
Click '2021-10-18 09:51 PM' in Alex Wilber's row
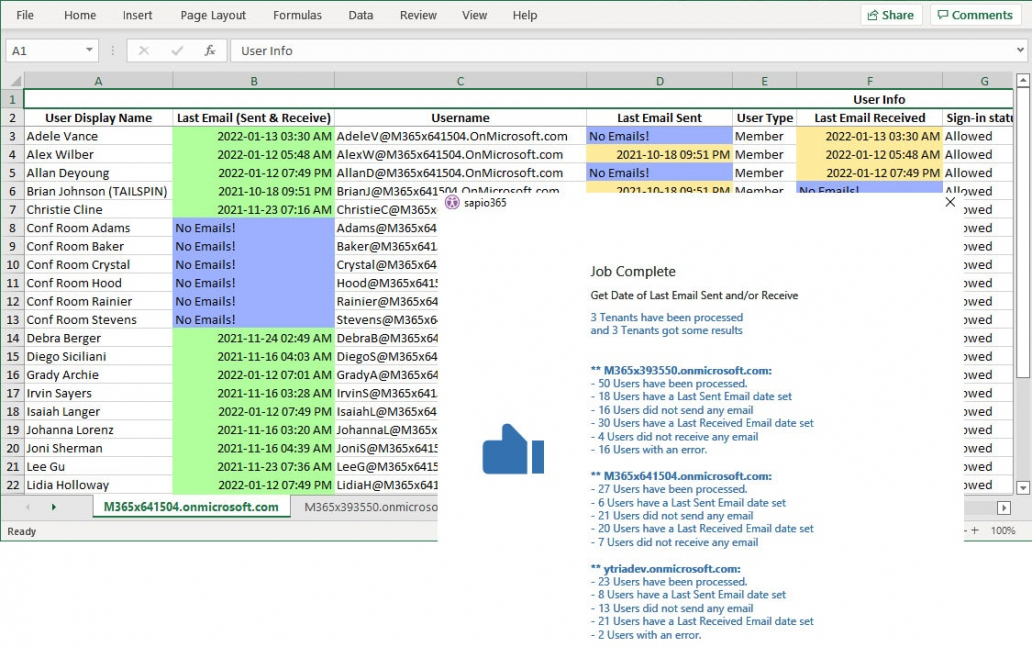coord(659,155)
